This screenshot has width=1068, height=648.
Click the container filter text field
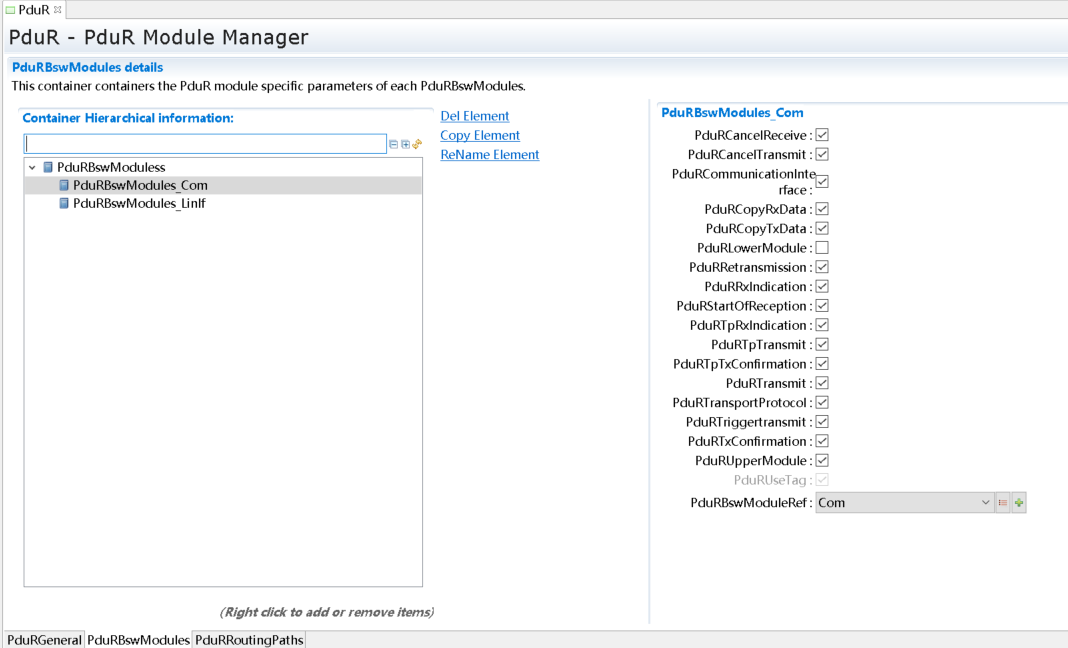coord(205,144)
